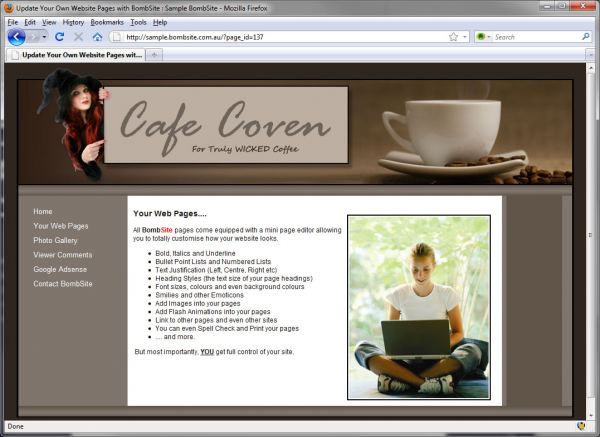Click 'Bullet Point Lists and Numbered Lists' bullet
This screenshot has width=600, height=437.
pyautogui.click(x=213, y=262)
